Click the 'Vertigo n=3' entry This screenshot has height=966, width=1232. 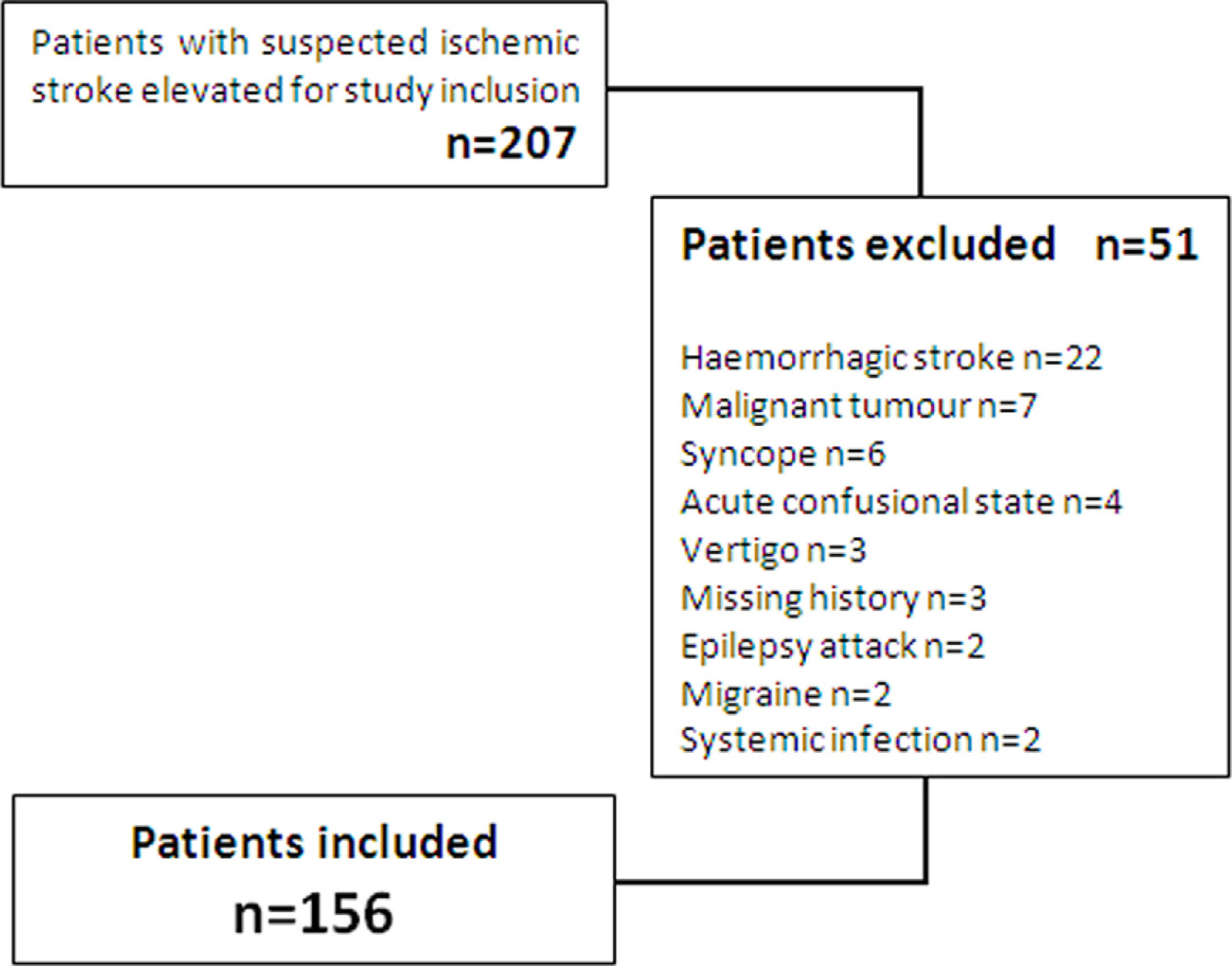click(773, 550)
